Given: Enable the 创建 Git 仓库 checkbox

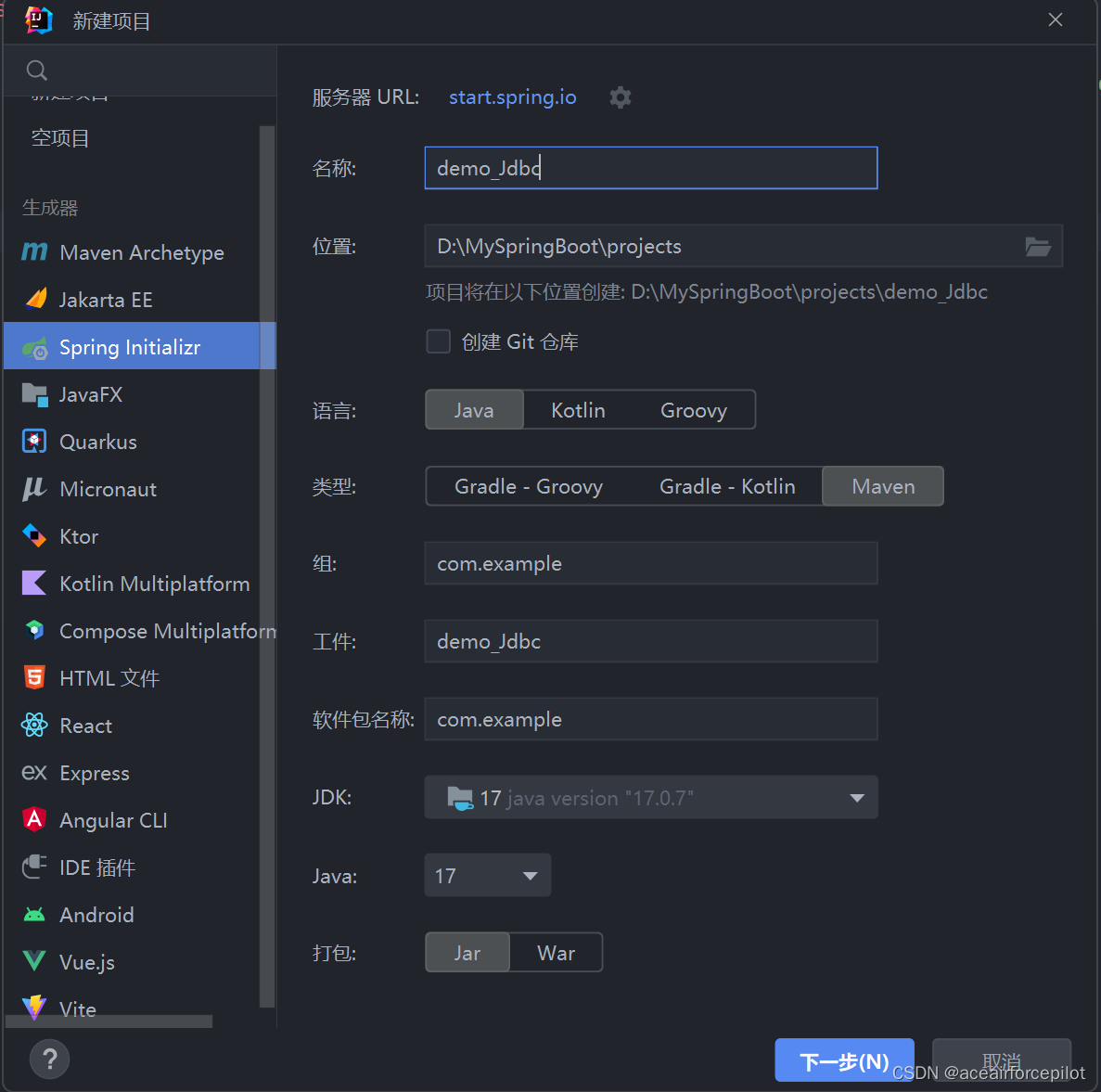Looking at the screenshot, I should point(438,342).
